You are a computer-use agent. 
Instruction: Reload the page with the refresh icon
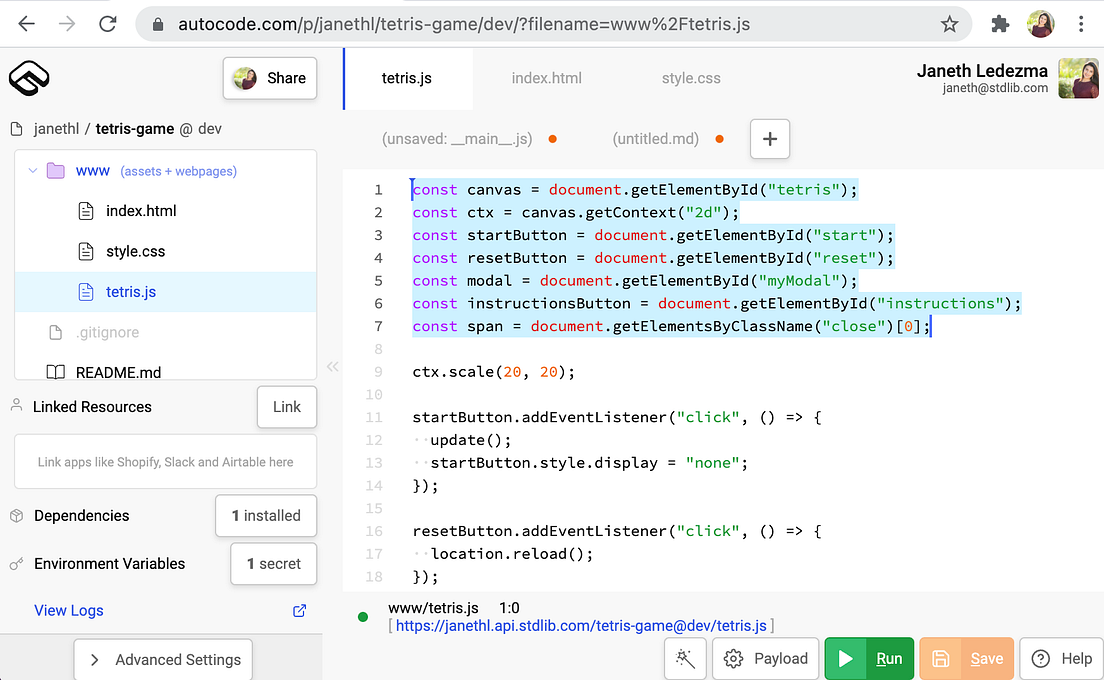click(x=108, y=23)
